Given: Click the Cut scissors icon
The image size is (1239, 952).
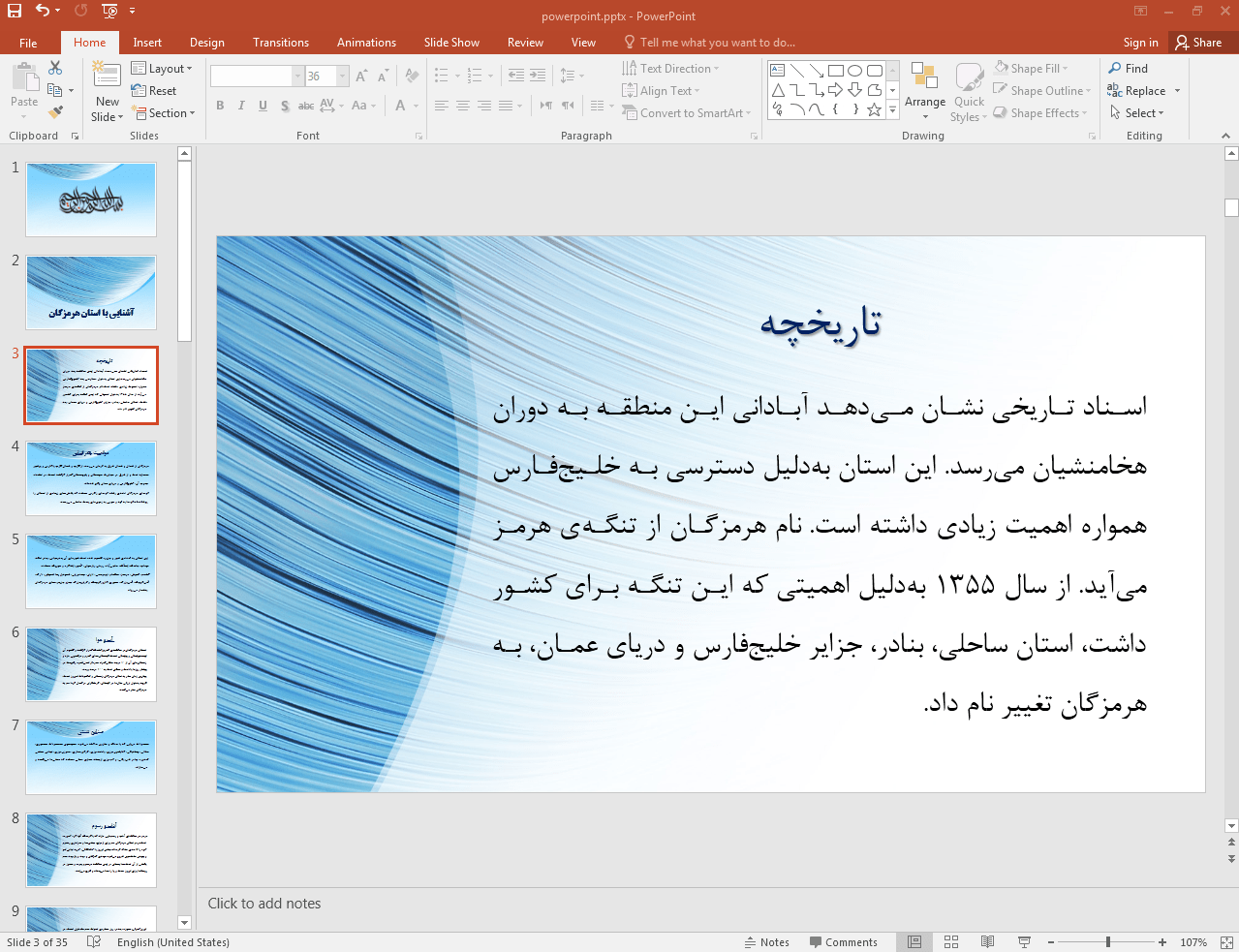Looking at the screenshot, I should 55,68.
